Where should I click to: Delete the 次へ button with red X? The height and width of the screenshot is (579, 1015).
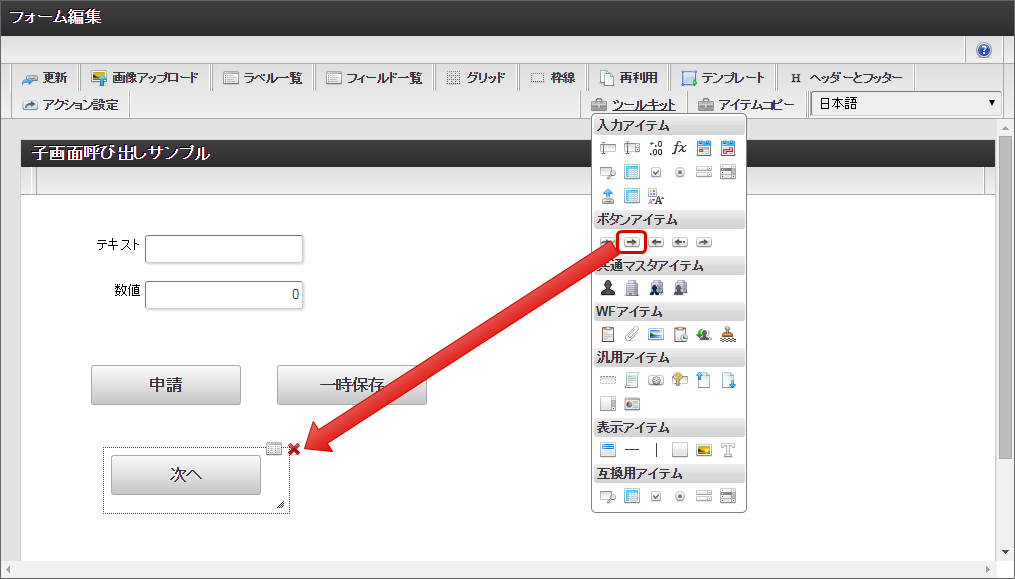[294, 449]
